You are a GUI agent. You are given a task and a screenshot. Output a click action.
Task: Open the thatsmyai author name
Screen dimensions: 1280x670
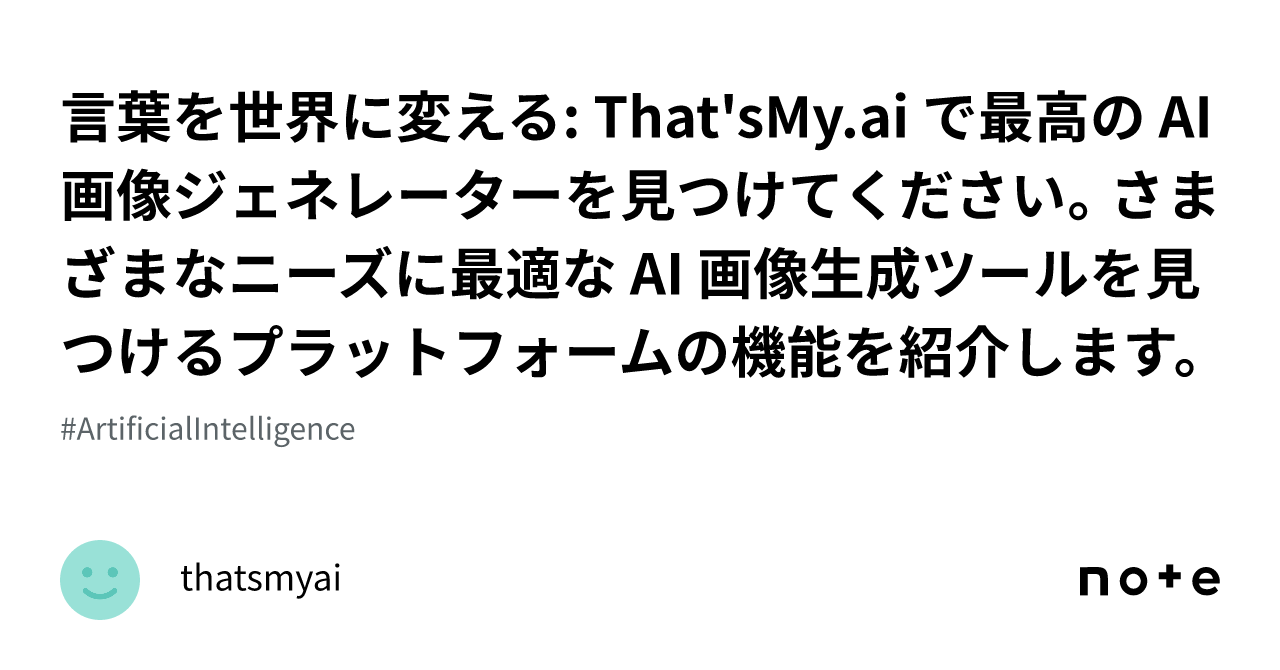pos(261,579)
